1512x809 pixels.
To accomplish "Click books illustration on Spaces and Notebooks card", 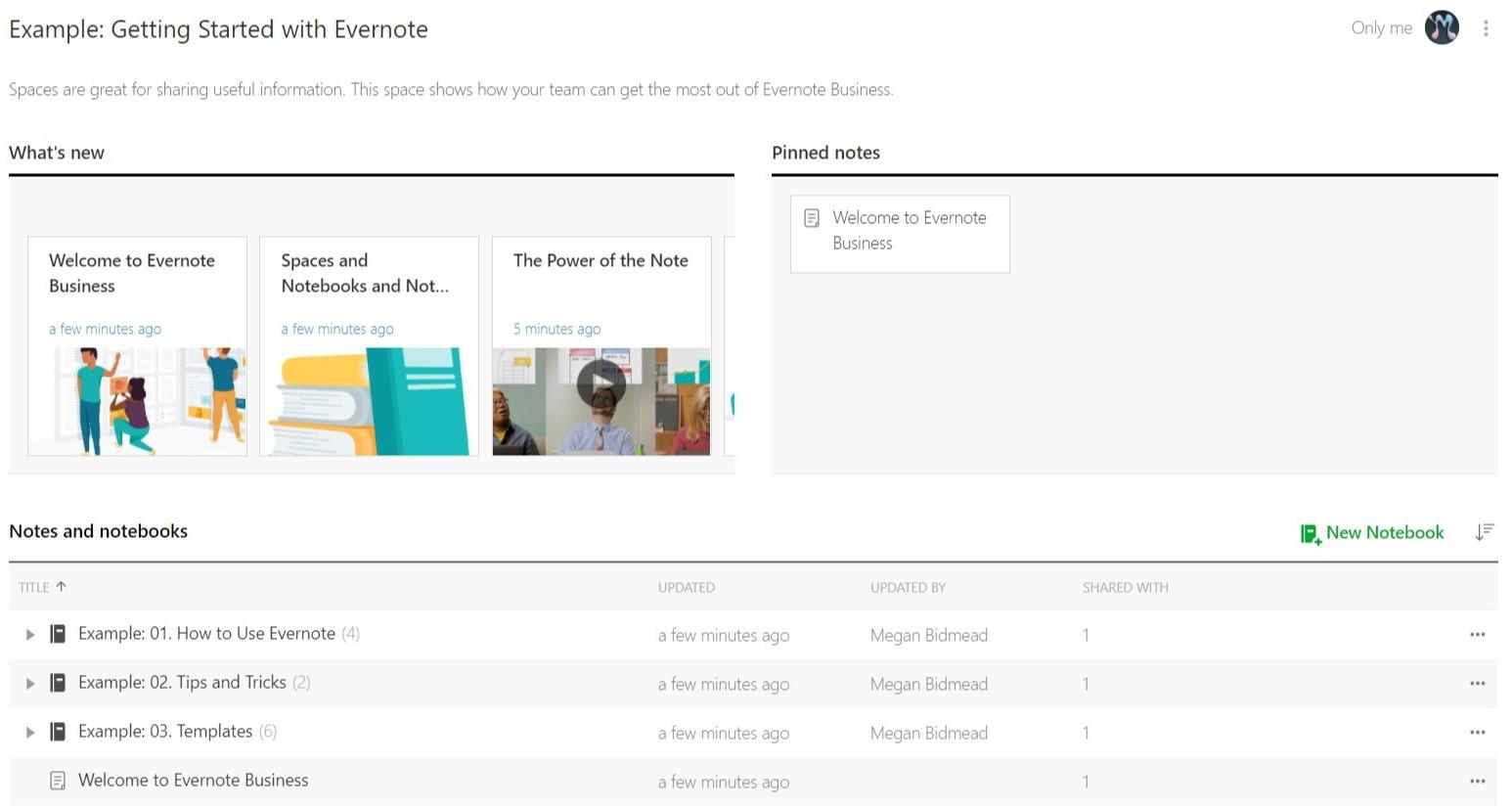I will pos(369,401).
